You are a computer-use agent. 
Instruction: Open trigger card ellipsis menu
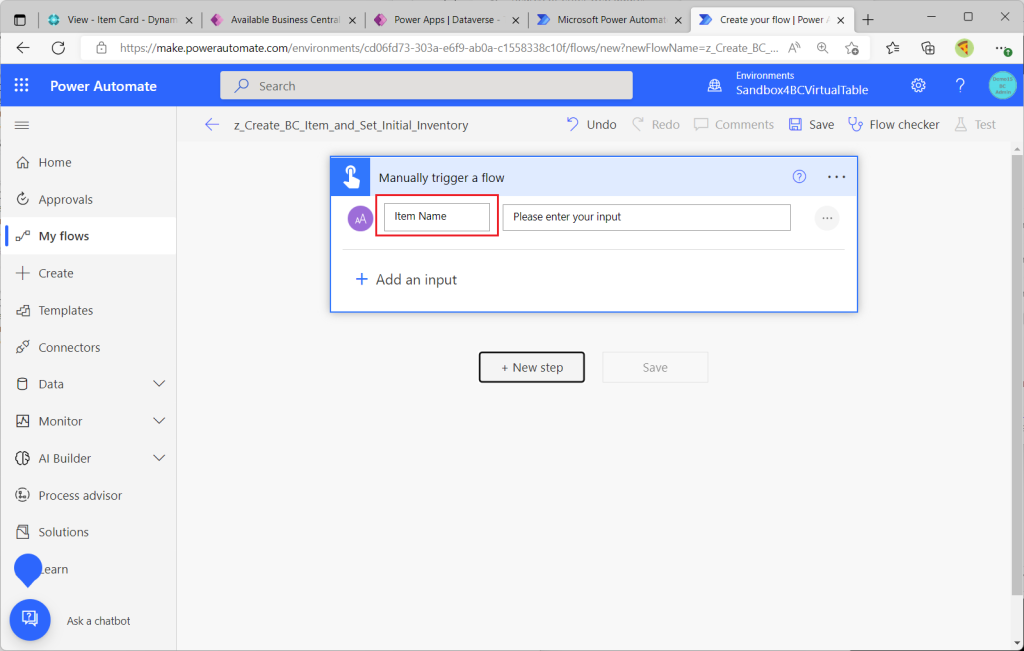[837, 177]
